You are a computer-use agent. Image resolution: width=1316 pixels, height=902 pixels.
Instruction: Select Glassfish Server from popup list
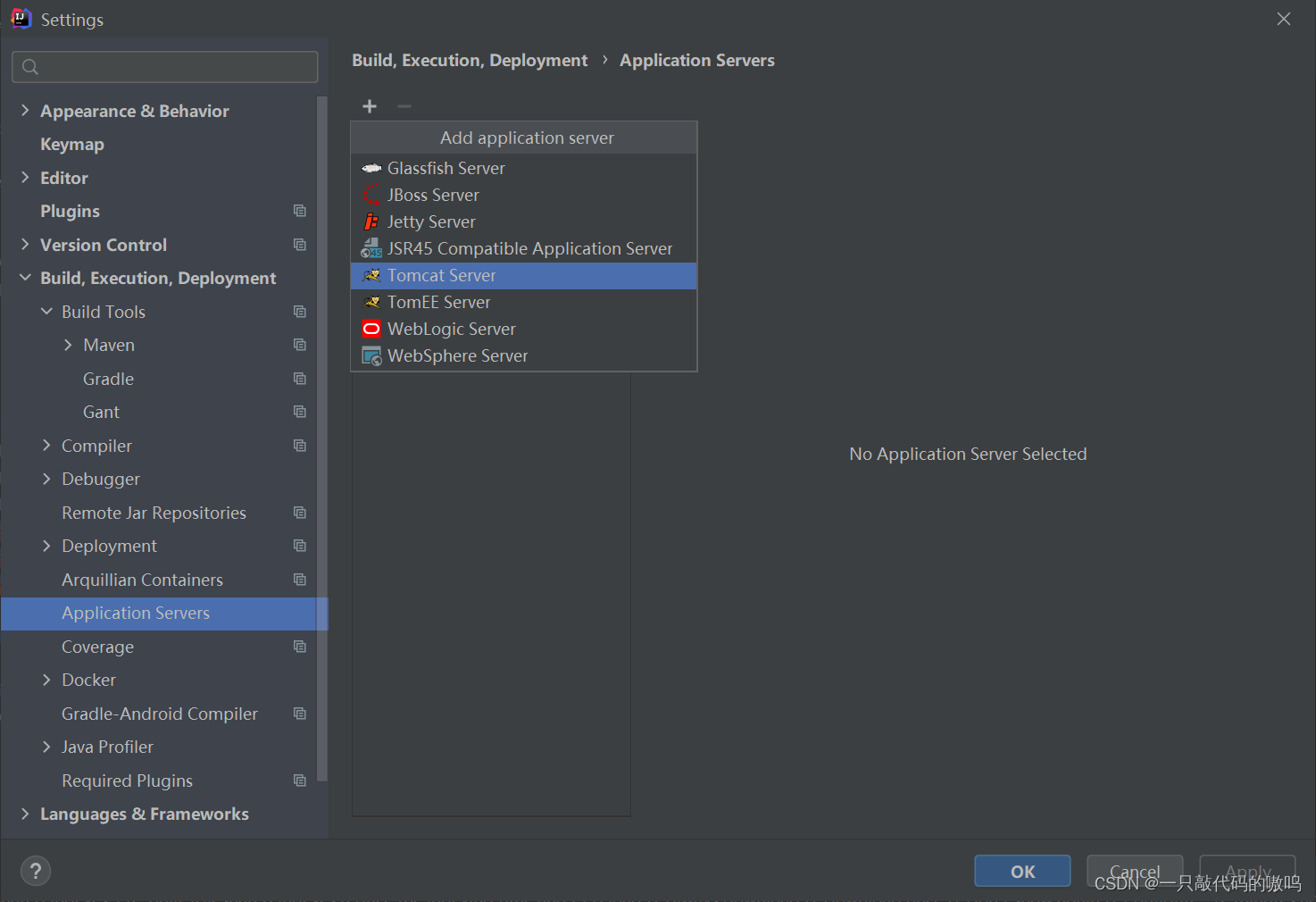click(524, 168)
